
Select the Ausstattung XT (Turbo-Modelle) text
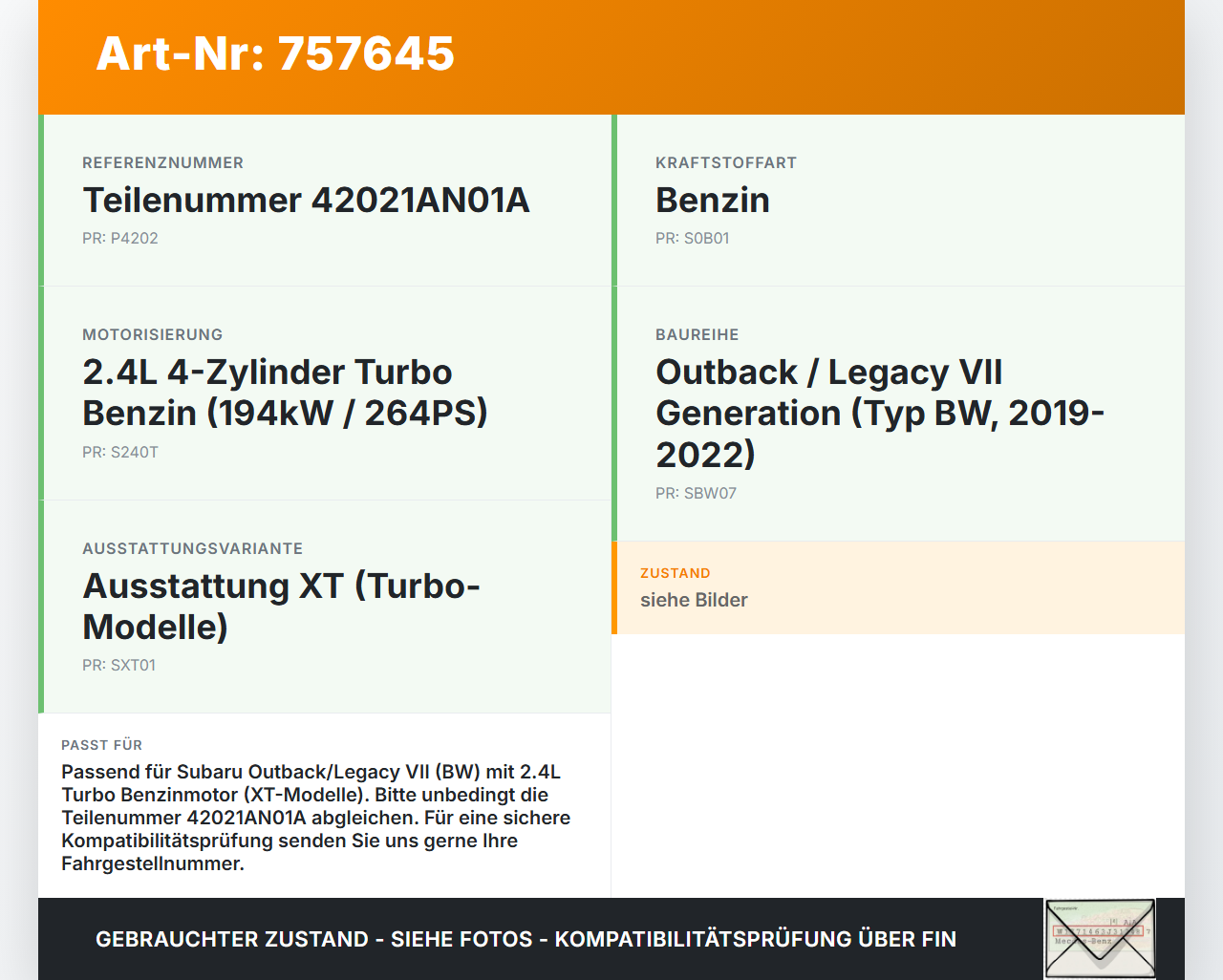(281, 606)
